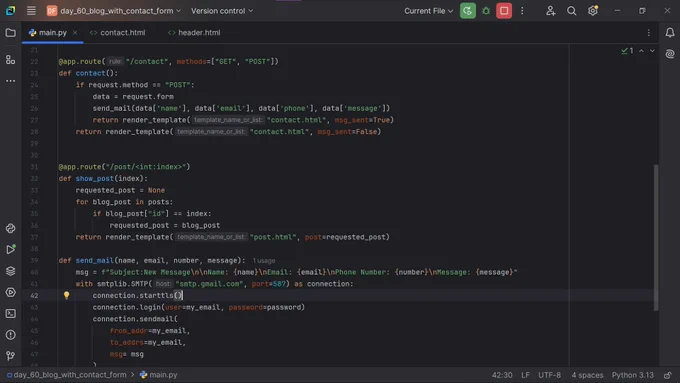The width and height of the screenshot is (680, 383).
Task: Click the 42:30 caret position indicator
Action: point(502,375)
